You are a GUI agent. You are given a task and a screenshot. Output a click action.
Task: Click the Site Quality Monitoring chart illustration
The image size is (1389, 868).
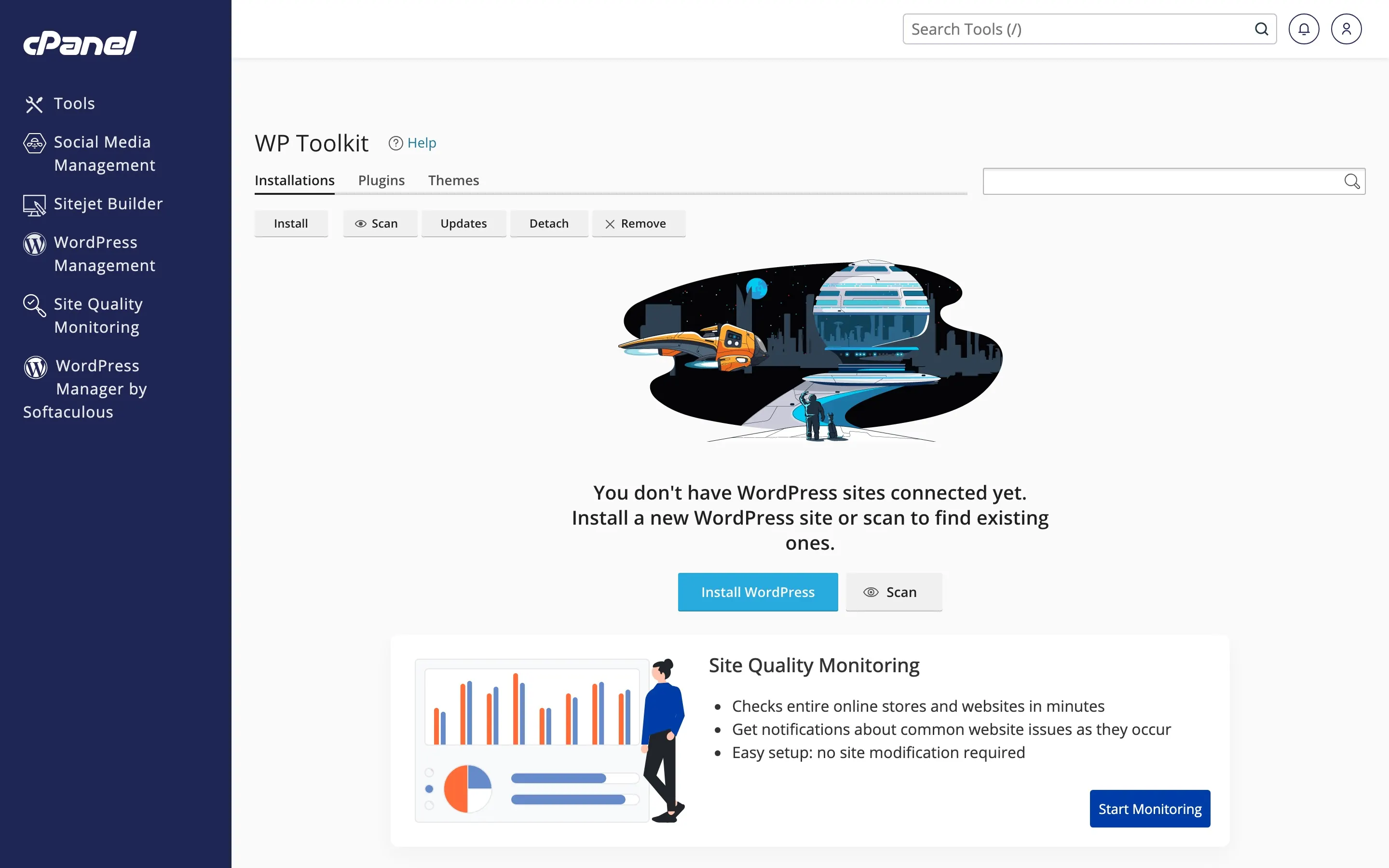pyautogui.click(x=550, y=741)
